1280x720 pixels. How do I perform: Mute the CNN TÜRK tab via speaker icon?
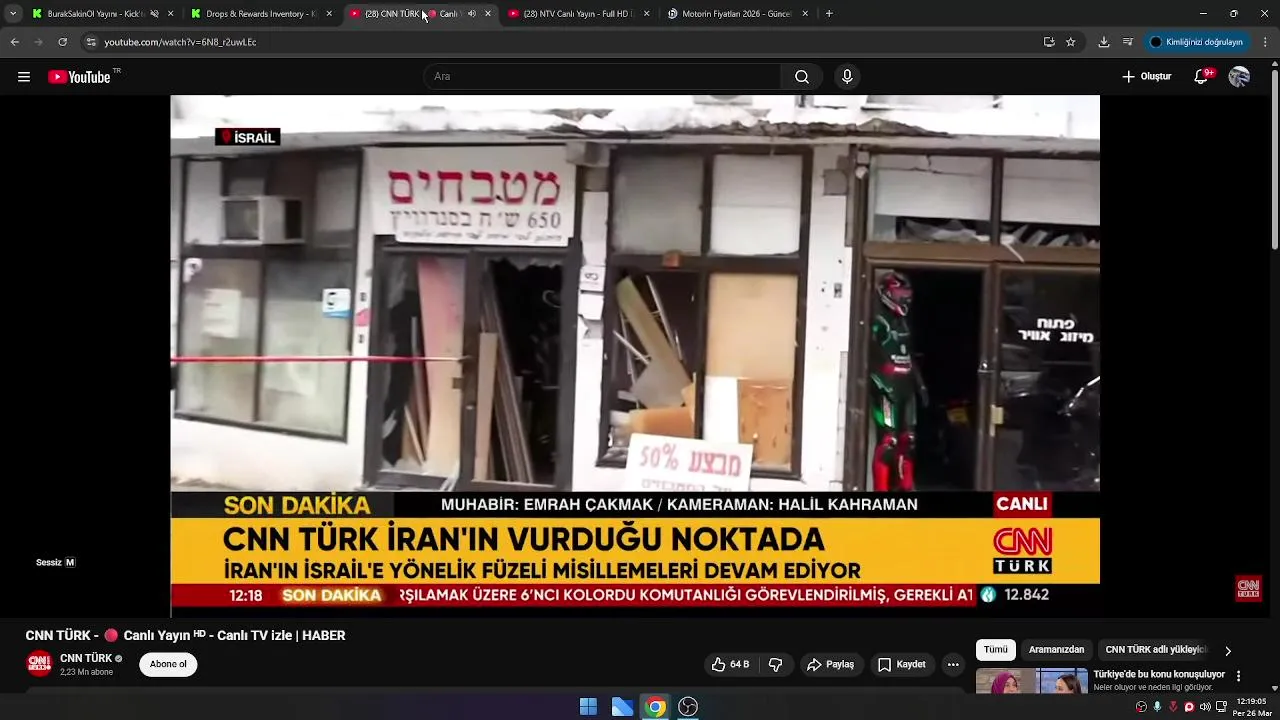tap(472, 14)
